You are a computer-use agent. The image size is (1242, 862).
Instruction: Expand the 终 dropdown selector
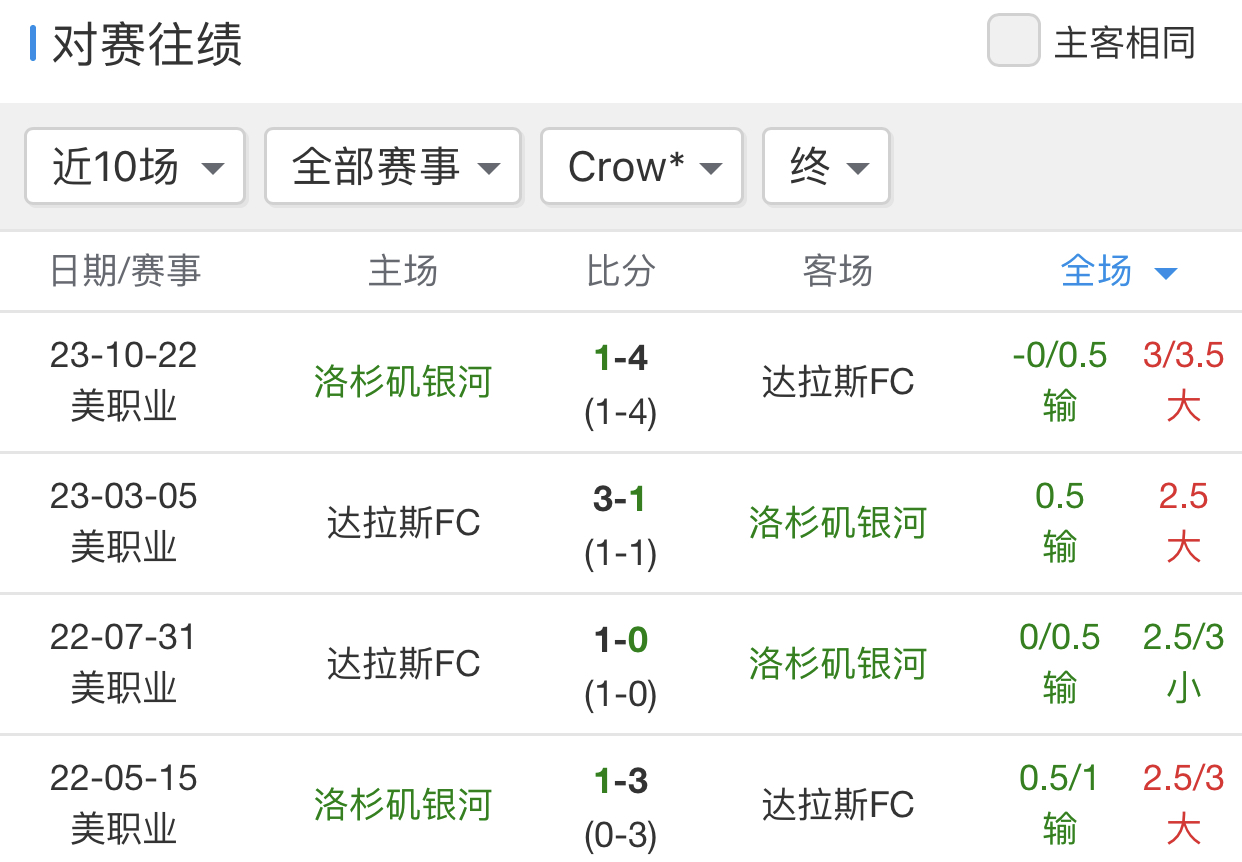[826, 167]
